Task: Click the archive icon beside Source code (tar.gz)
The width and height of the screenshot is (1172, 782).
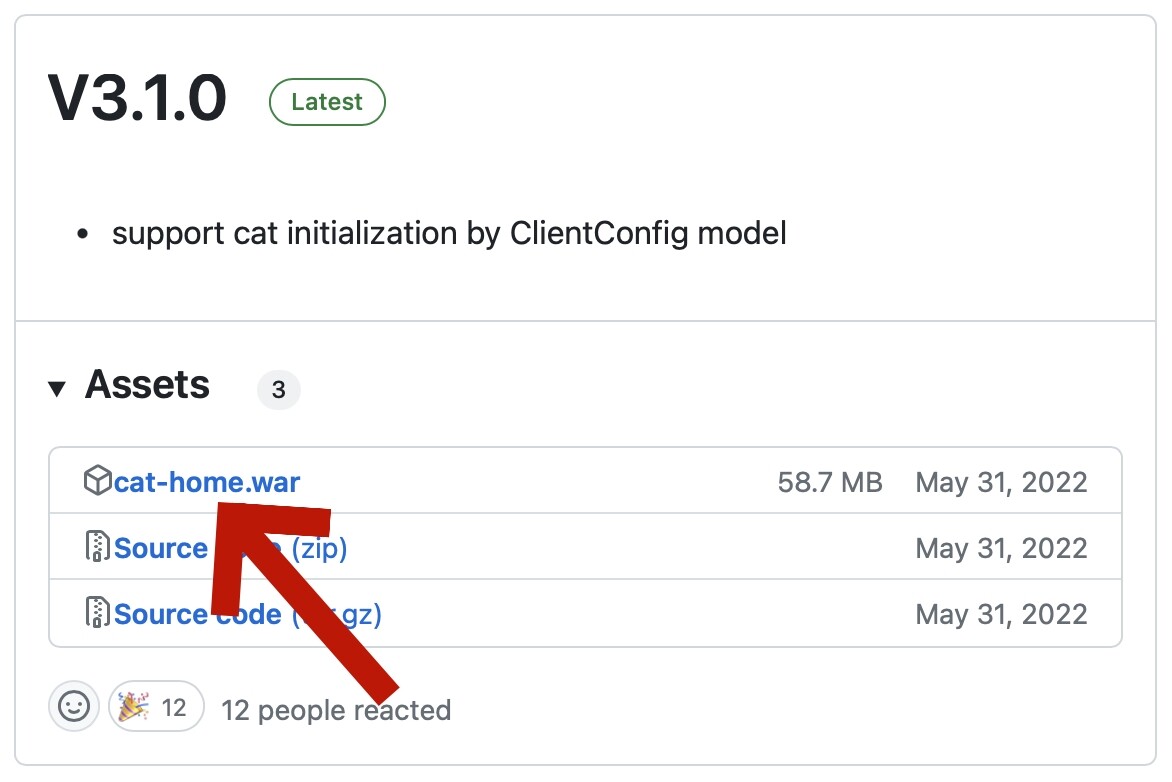Action: [96, 613]
